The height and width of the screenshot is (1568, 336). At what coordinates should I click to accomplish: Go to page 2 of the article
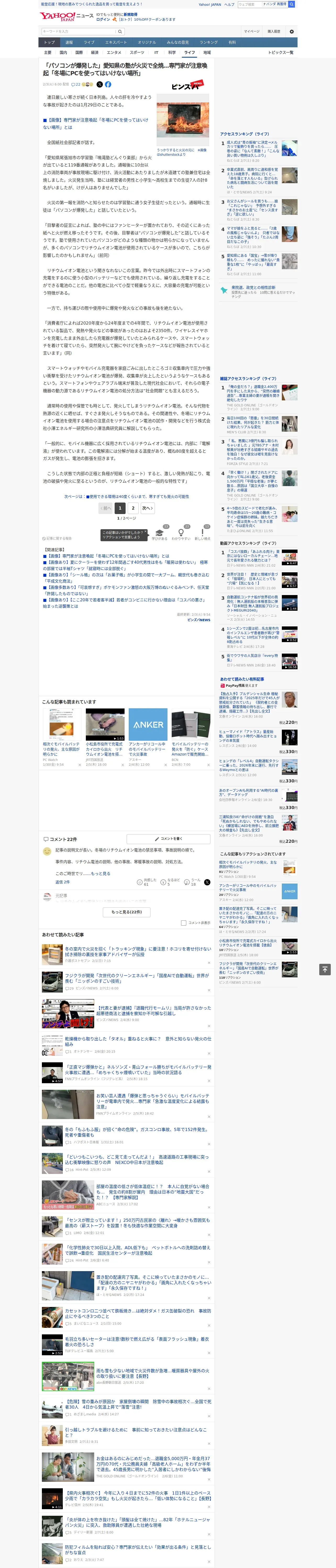click(133, 508)
